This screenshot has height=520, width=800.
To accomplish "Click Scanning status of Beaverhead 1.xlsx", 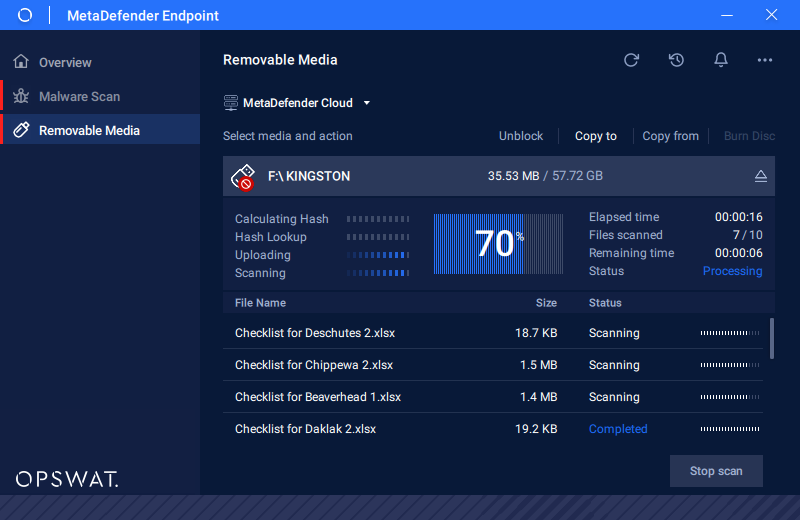I will [x=614, y=397].
